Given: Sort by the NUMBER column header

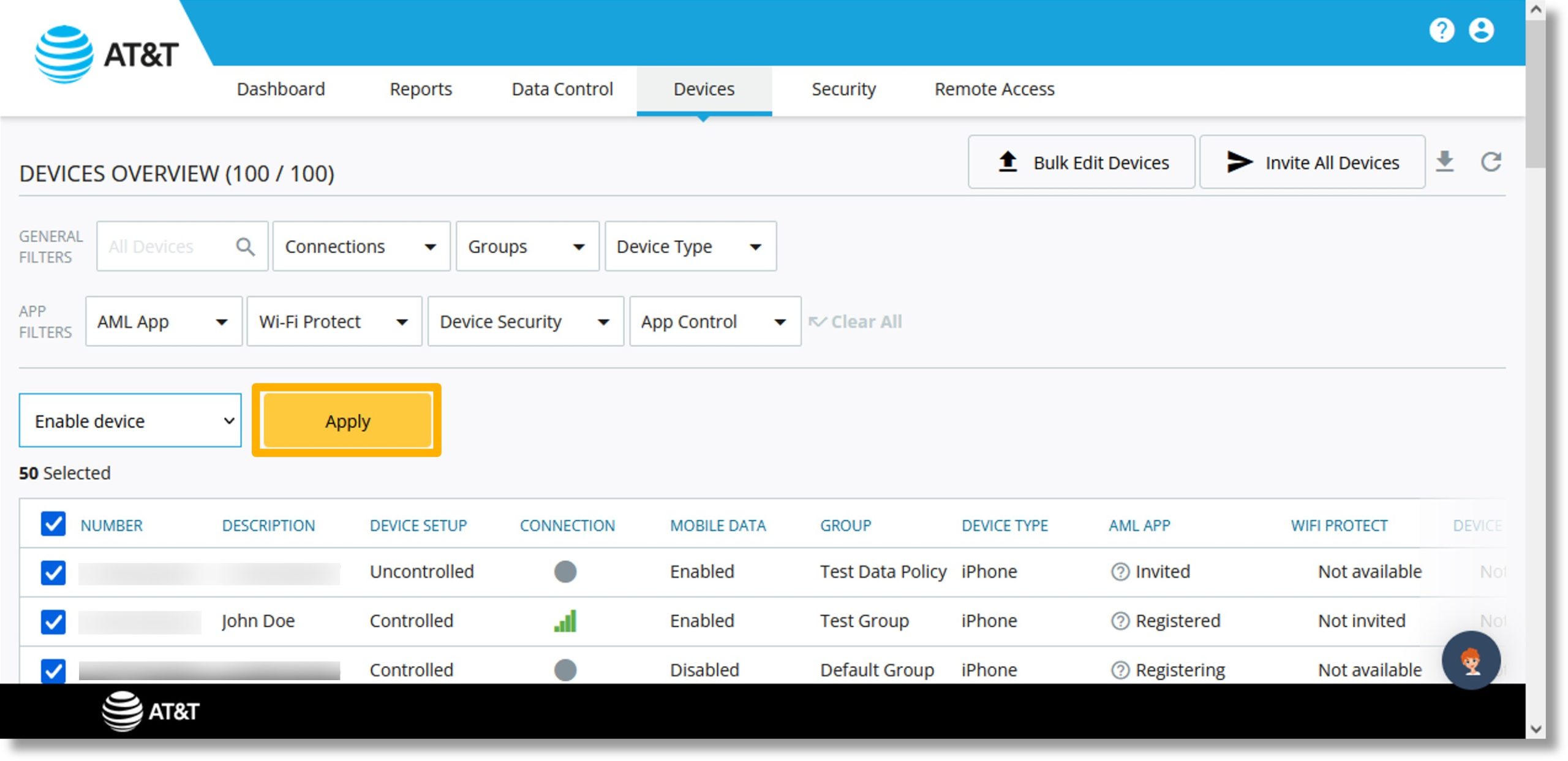Looking at the screenshot, I should click(x=111, y=526).
